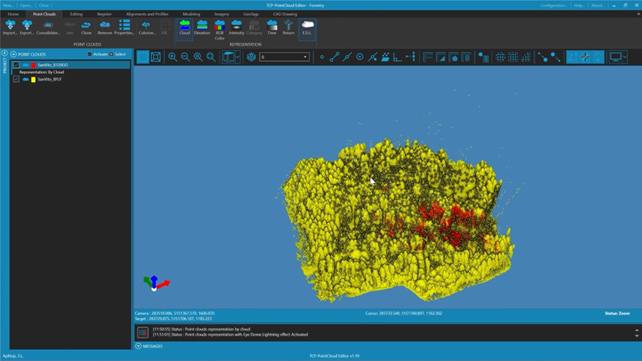This screenshot has width=642, height=361.
Task: Open point cloud Properties
Action: tap(124, 27)
